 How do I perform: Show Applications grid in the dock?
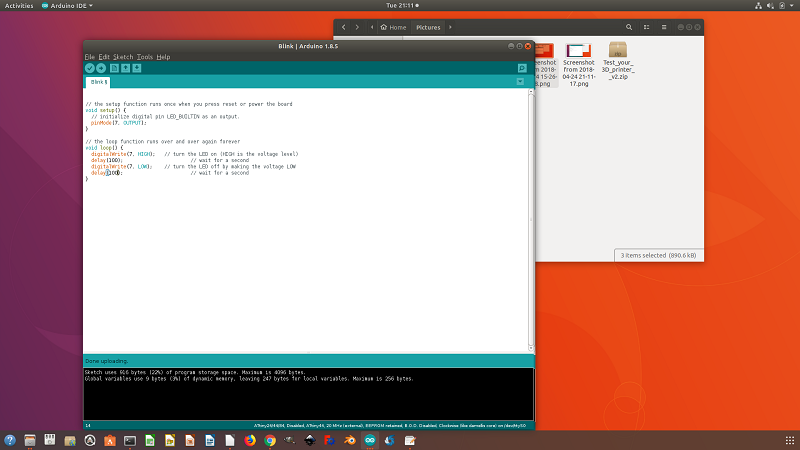pyautogui.click(x=790, y=440)
